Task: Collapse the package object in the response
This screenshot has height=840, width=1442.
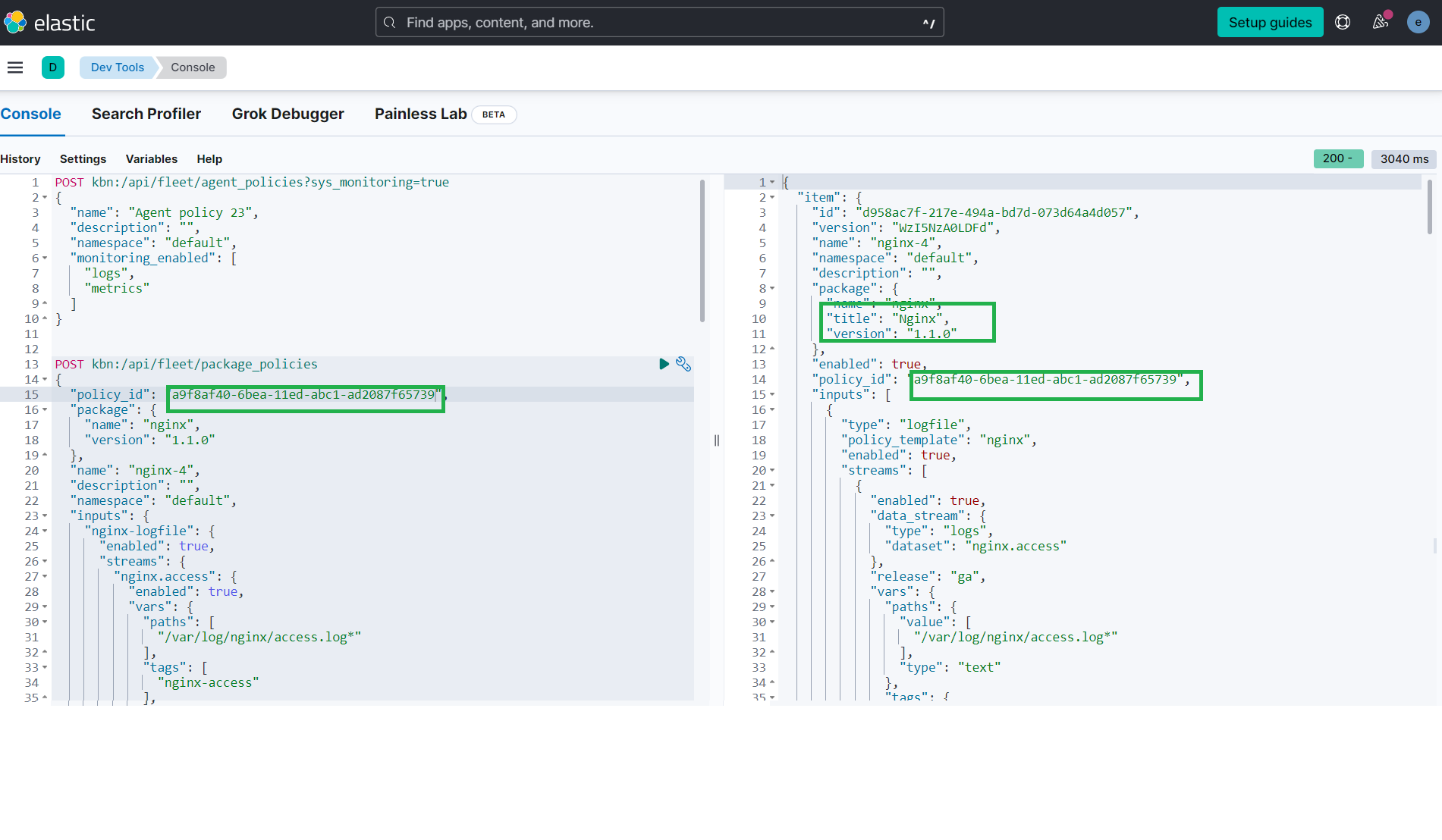Action: [x=771, y=288]
